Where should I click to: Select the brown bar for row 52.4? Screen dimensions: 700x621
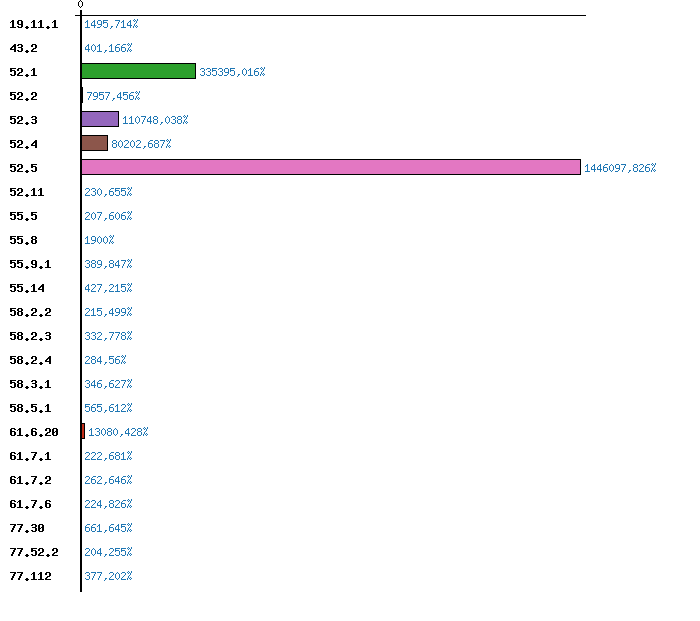[94, 143]
